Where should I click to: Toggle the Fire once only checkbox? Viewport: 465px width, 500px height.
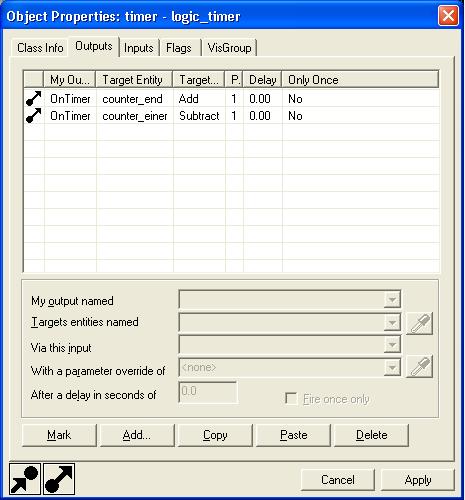[x=291, y=399]
